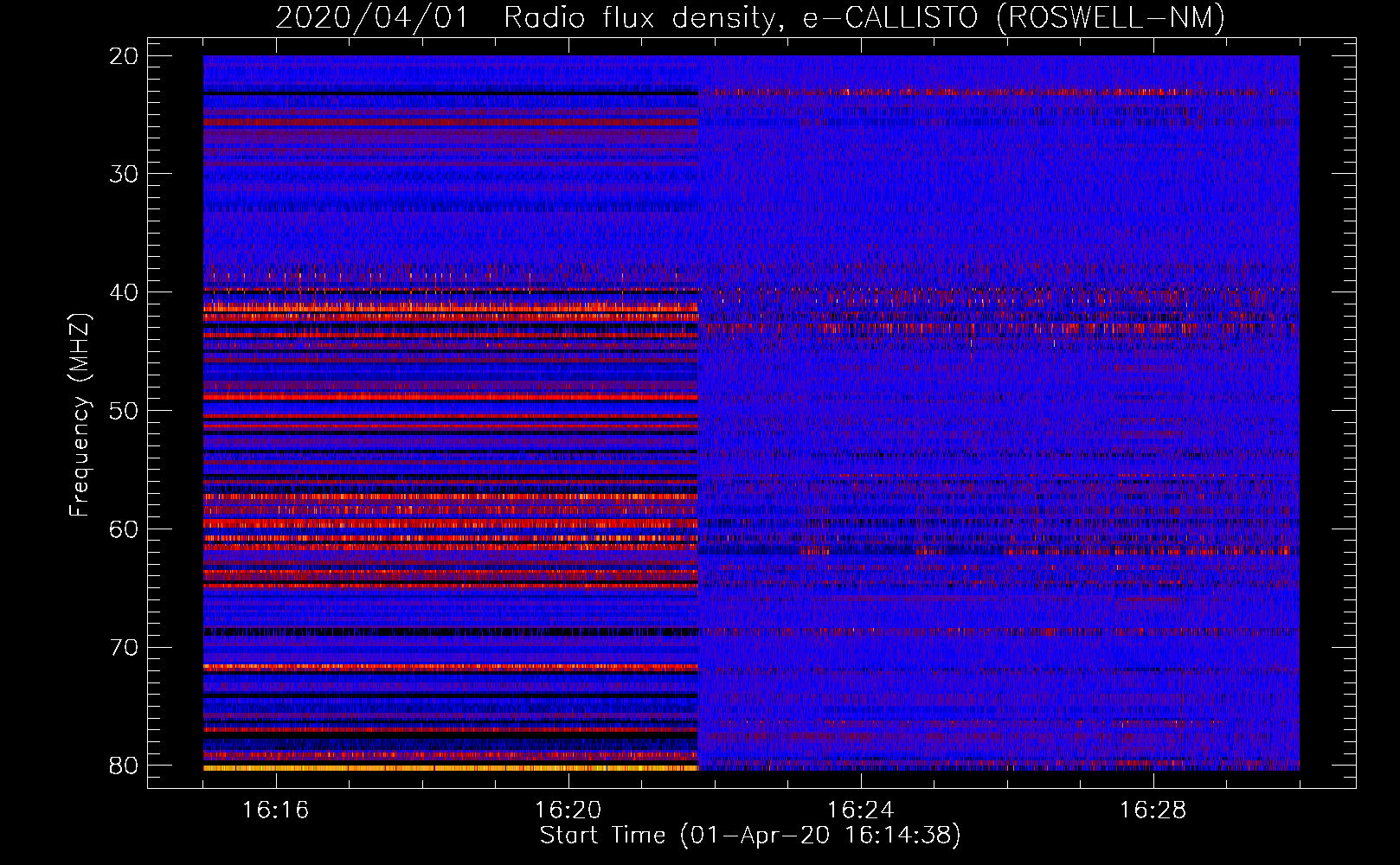Select the 20 frequency tick label

tap(124, 56)
